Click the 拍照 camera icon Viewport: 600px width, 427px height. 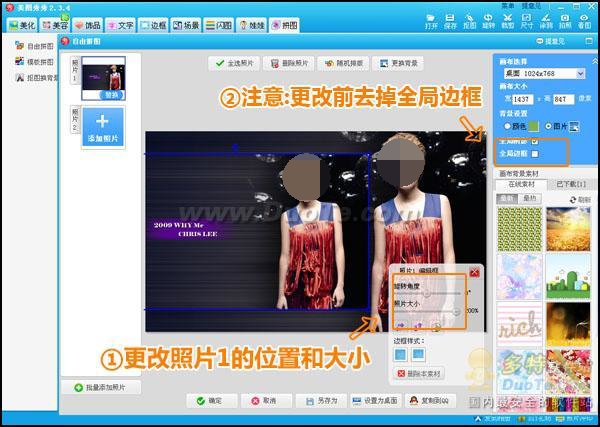565,22
